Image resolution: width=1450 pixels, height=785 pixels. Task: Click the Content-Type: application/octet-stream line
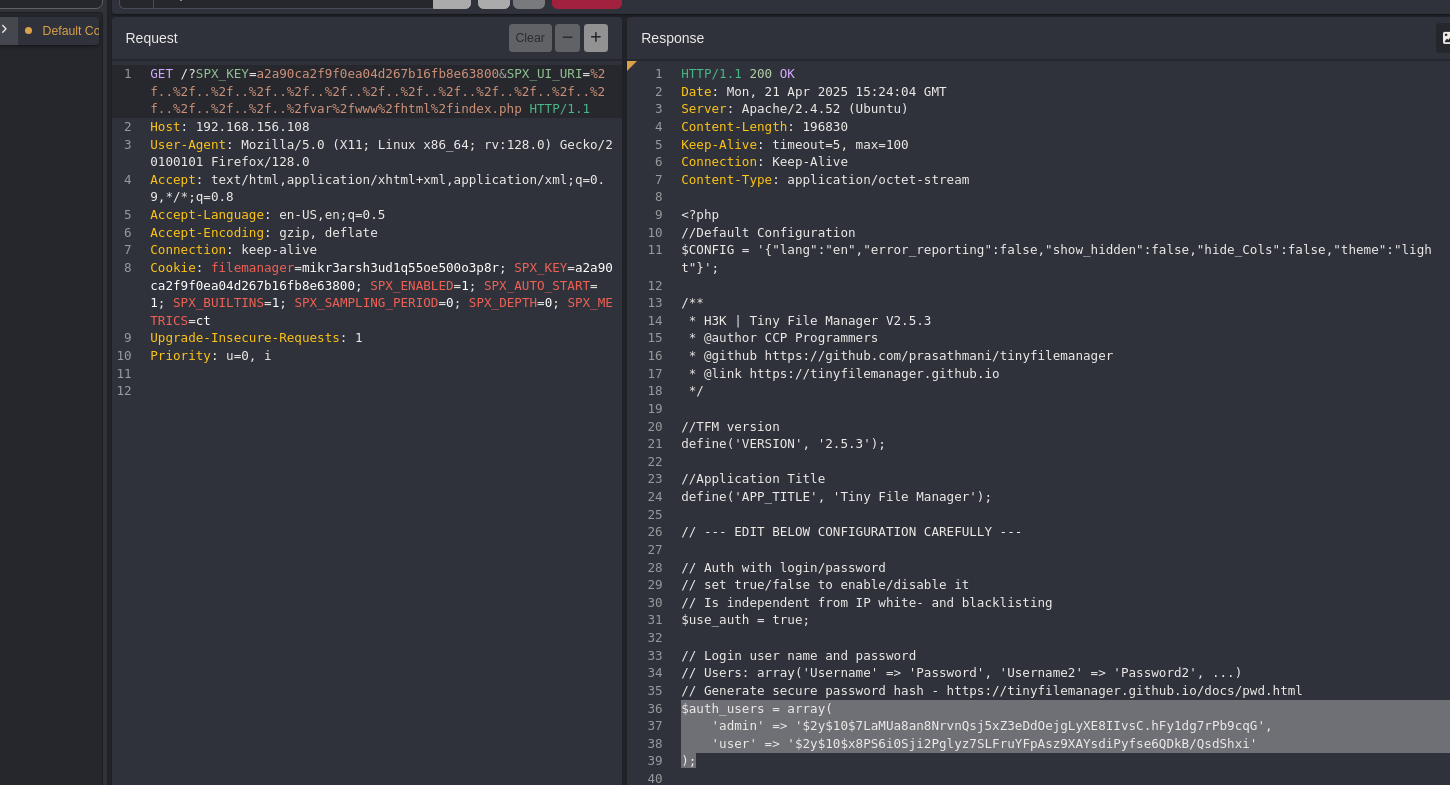pos(825,180)
